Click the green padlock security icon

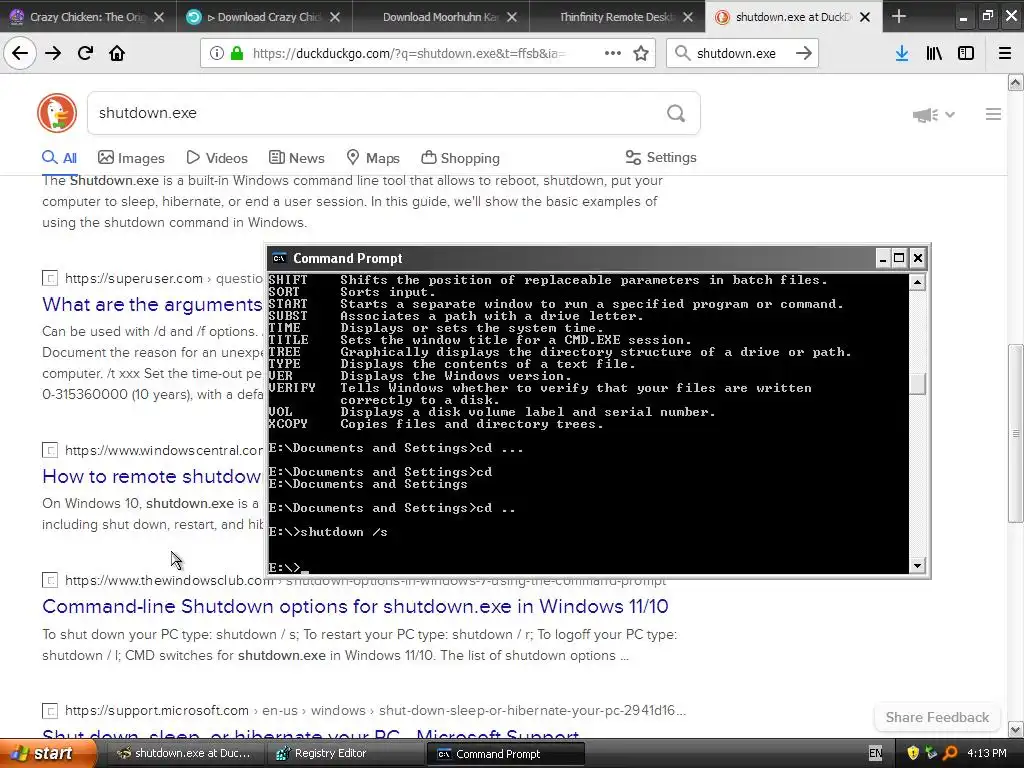click(236, 53)
